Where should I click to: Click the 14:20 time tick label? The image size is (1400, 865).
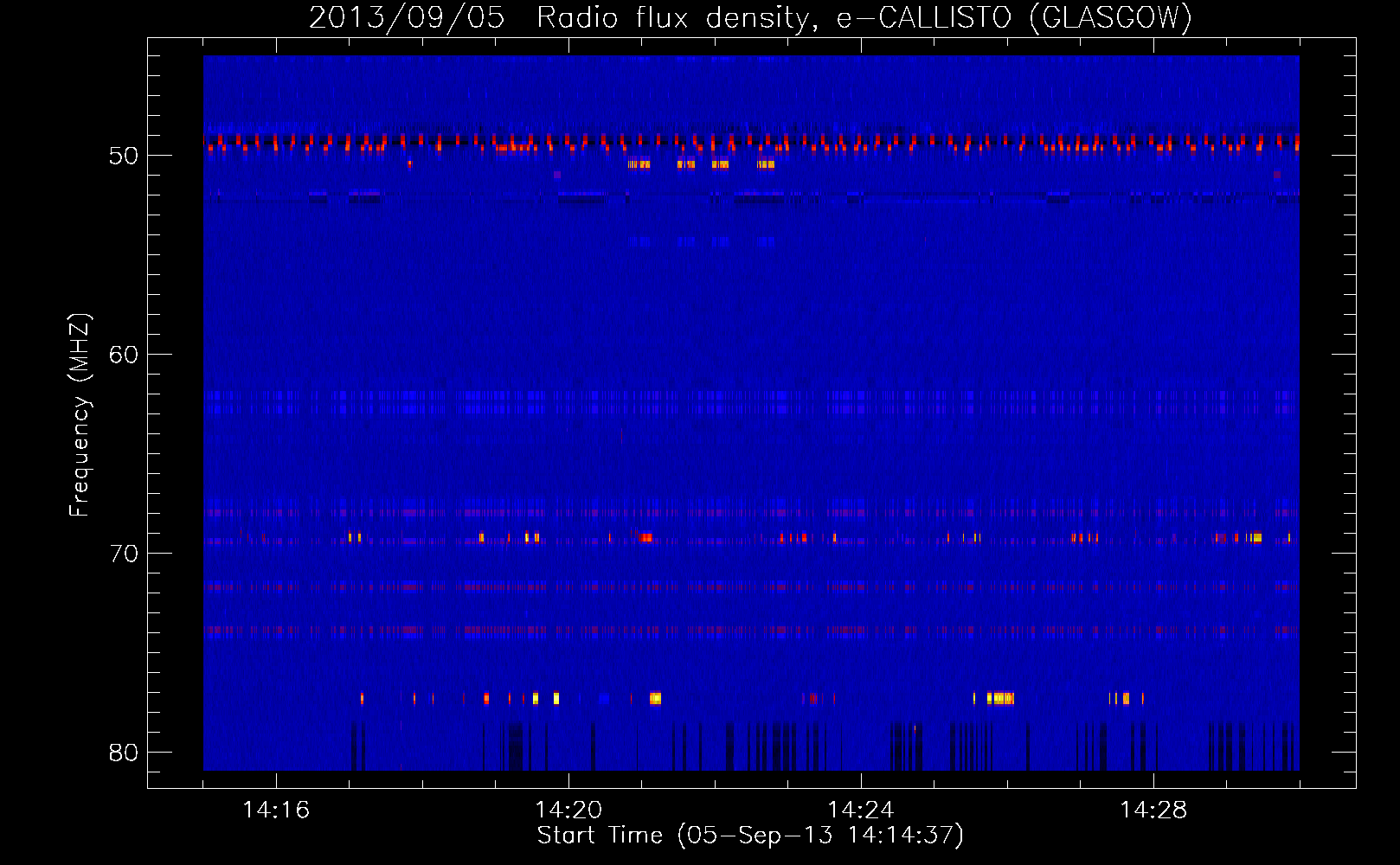pos(568,810)
